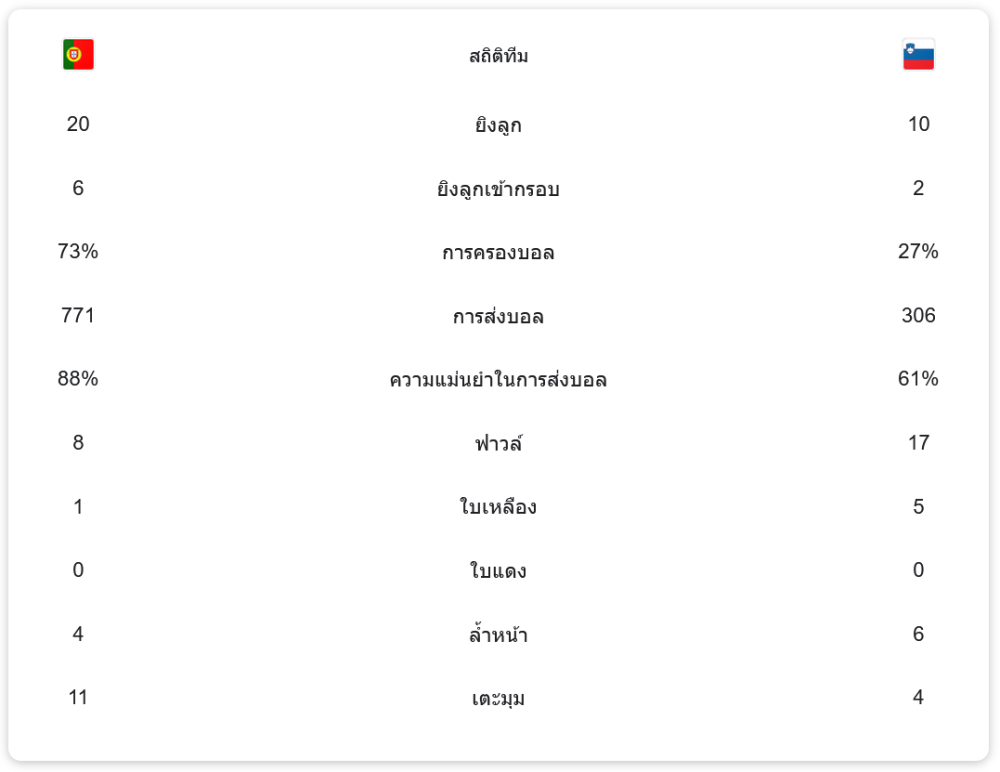Click Slovenia's 17 fouls value
Screen dimensions: 1000x772
[918, 443]
